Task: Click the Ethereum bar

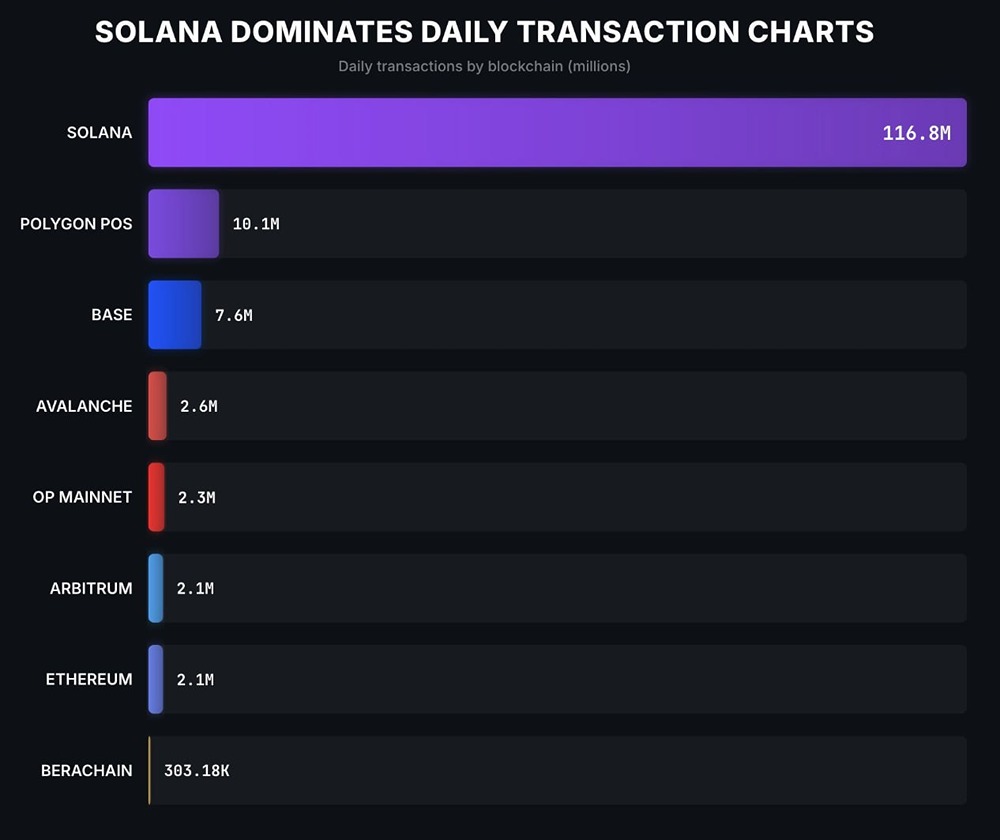Action: point(155,679)
